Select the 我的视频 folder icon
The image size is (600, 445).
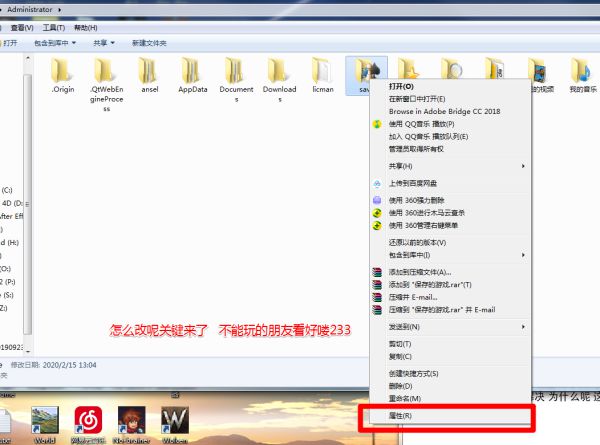(538, 70)
